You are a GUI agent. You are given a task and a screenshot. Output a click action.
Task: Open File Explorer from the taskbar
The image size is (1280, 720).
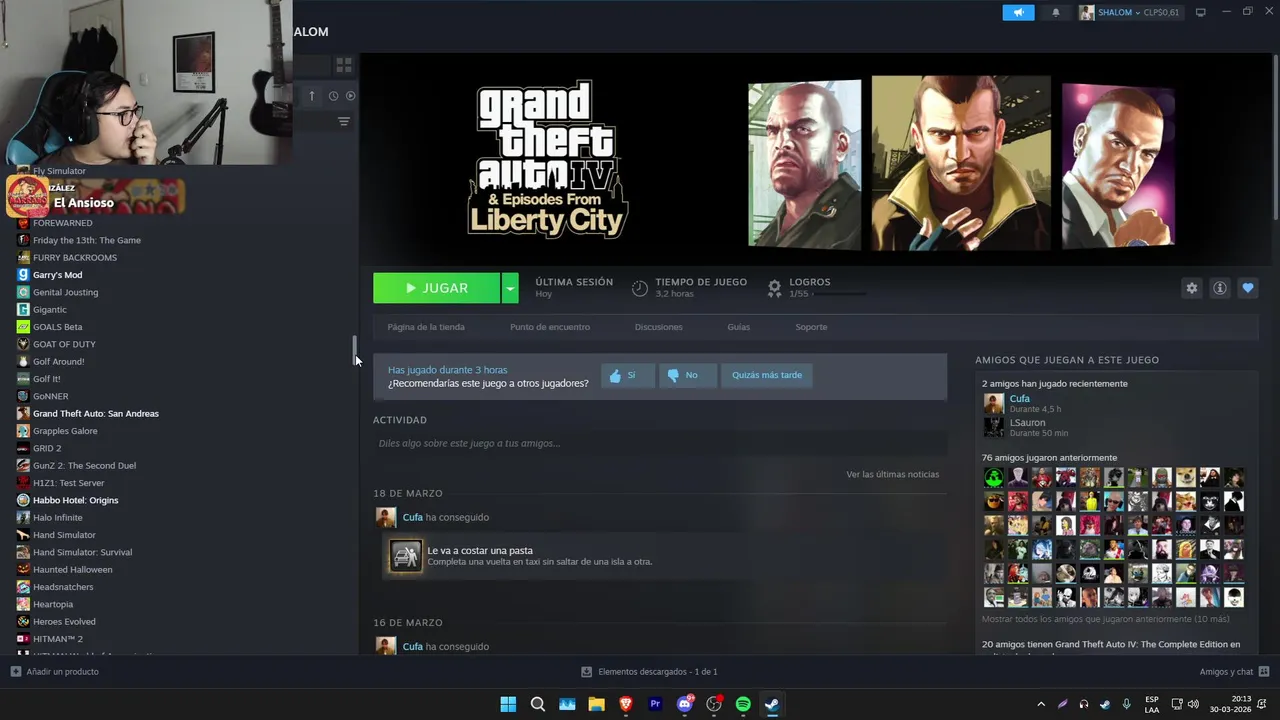596,704
